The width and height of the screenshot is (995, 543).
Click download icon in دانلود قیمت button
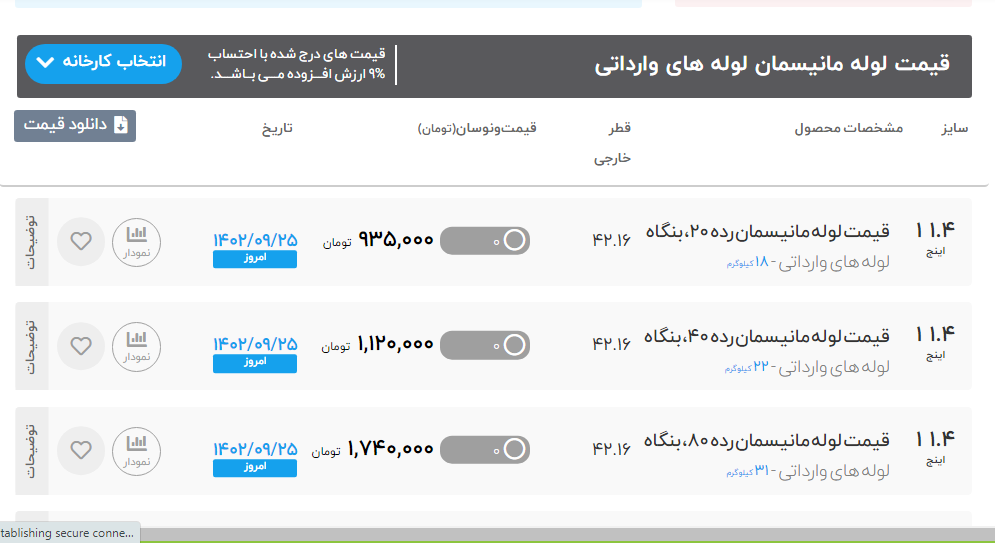coord(121,125)
